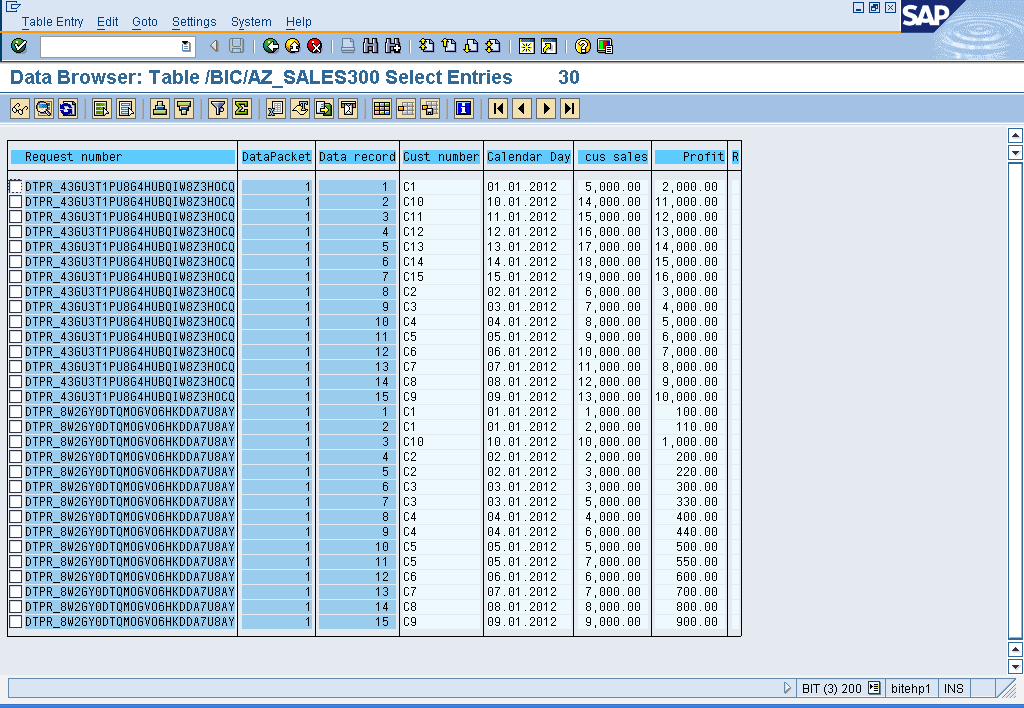Click the green checkmark Enter icon
This screenshot has height=708, width=1024.
19,46
